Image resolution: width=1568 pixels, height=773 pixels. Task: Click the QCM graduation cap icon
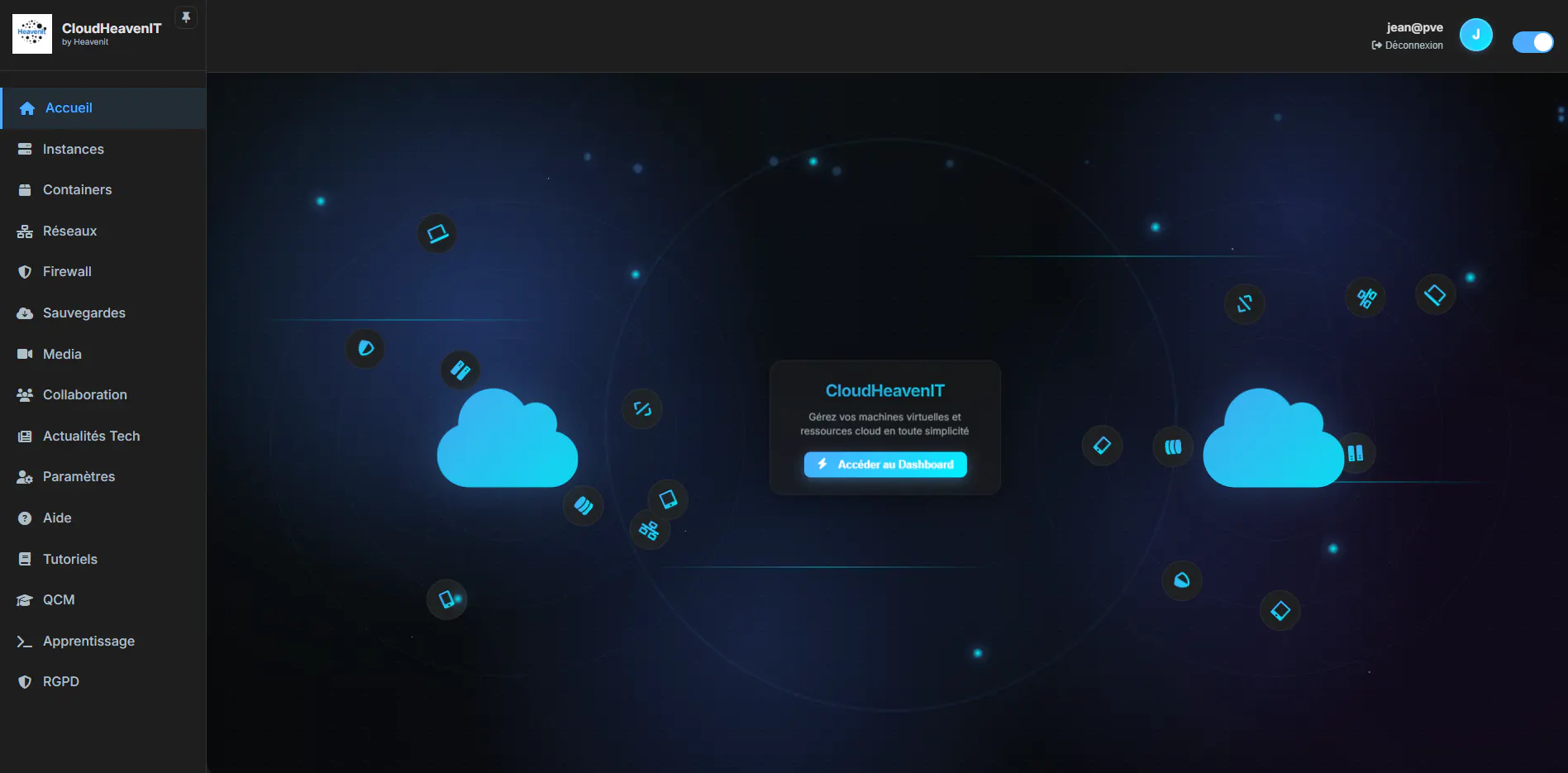tap(25, 600)
